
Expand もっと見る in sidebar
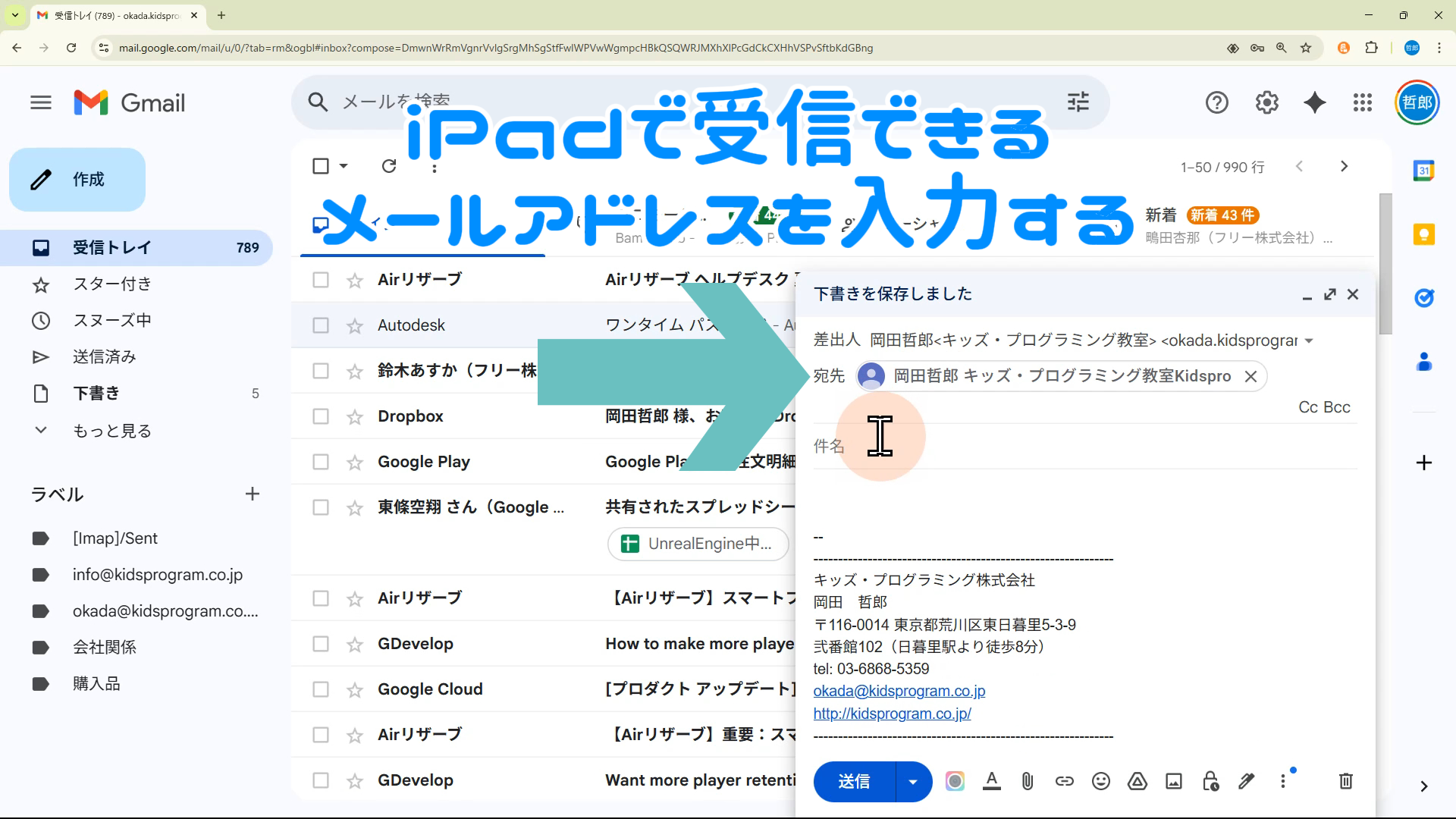click(x=111, y=431)
